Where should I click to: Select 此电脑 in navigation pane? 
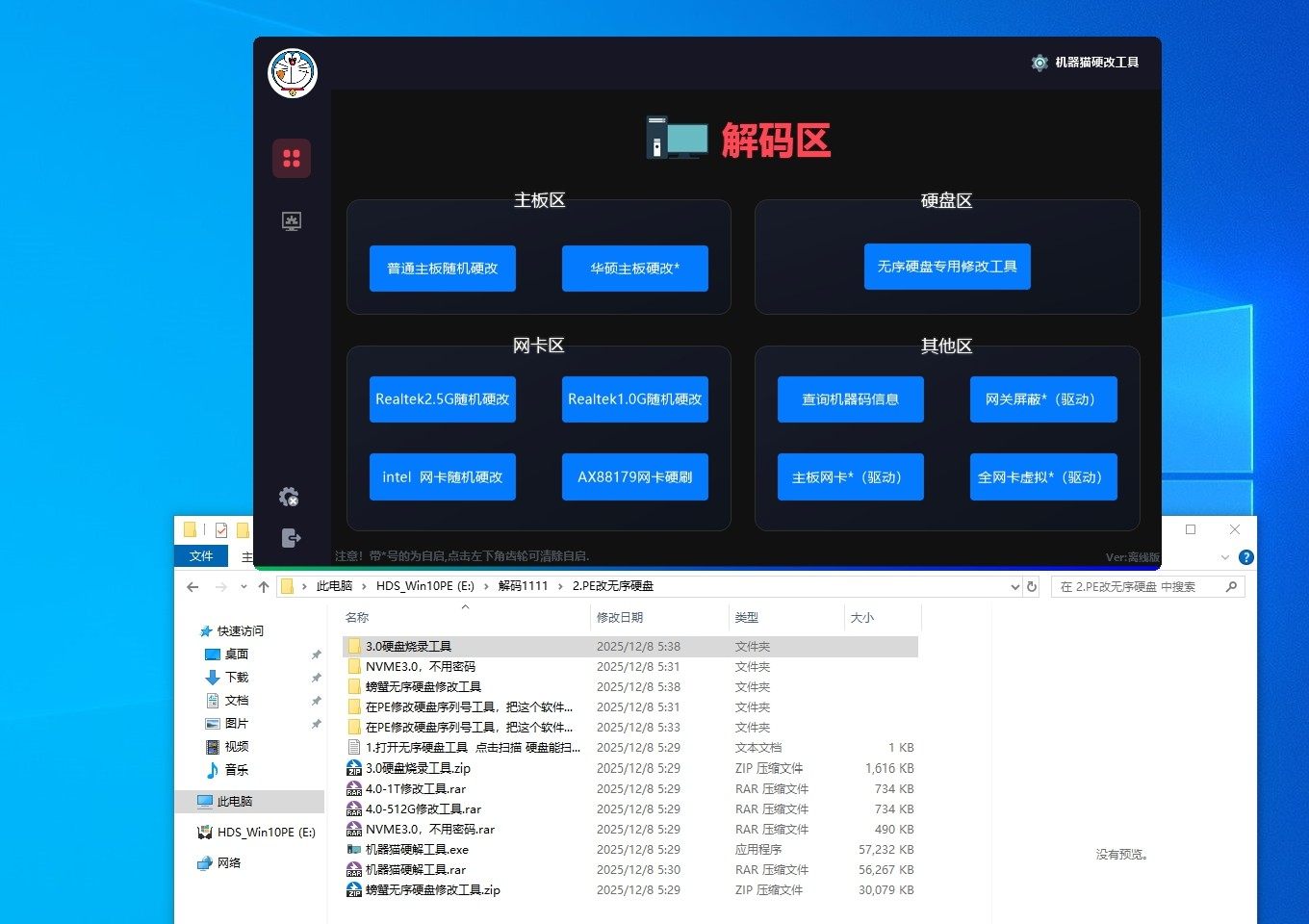[x=249, y=801]
